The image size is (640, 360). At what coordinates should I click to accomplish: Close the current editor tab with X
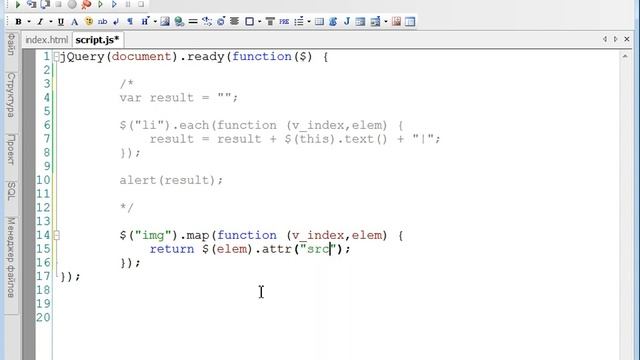click(x=627, y=39)
